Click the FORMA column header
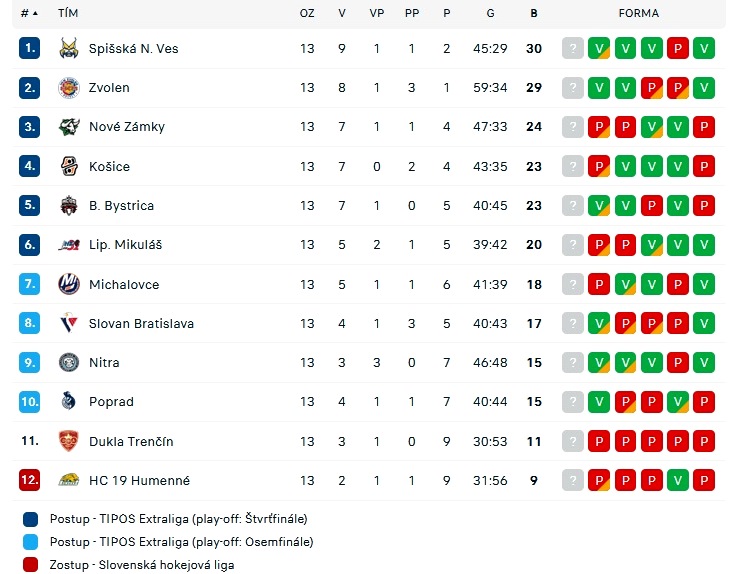This screenshot has width=733, height=574. (639, 13)
